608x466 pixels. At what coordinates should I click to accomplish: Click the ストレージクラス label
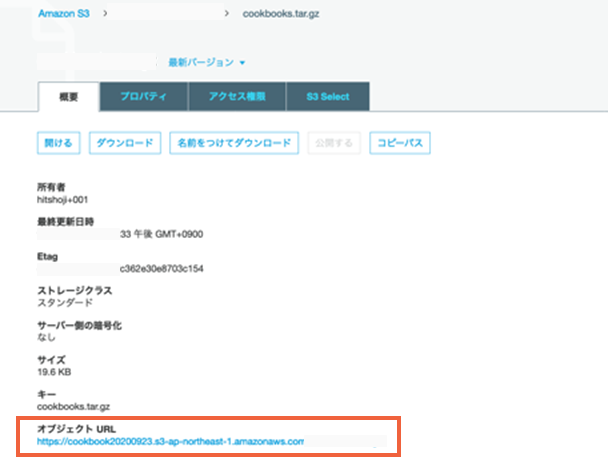[74, 291]
